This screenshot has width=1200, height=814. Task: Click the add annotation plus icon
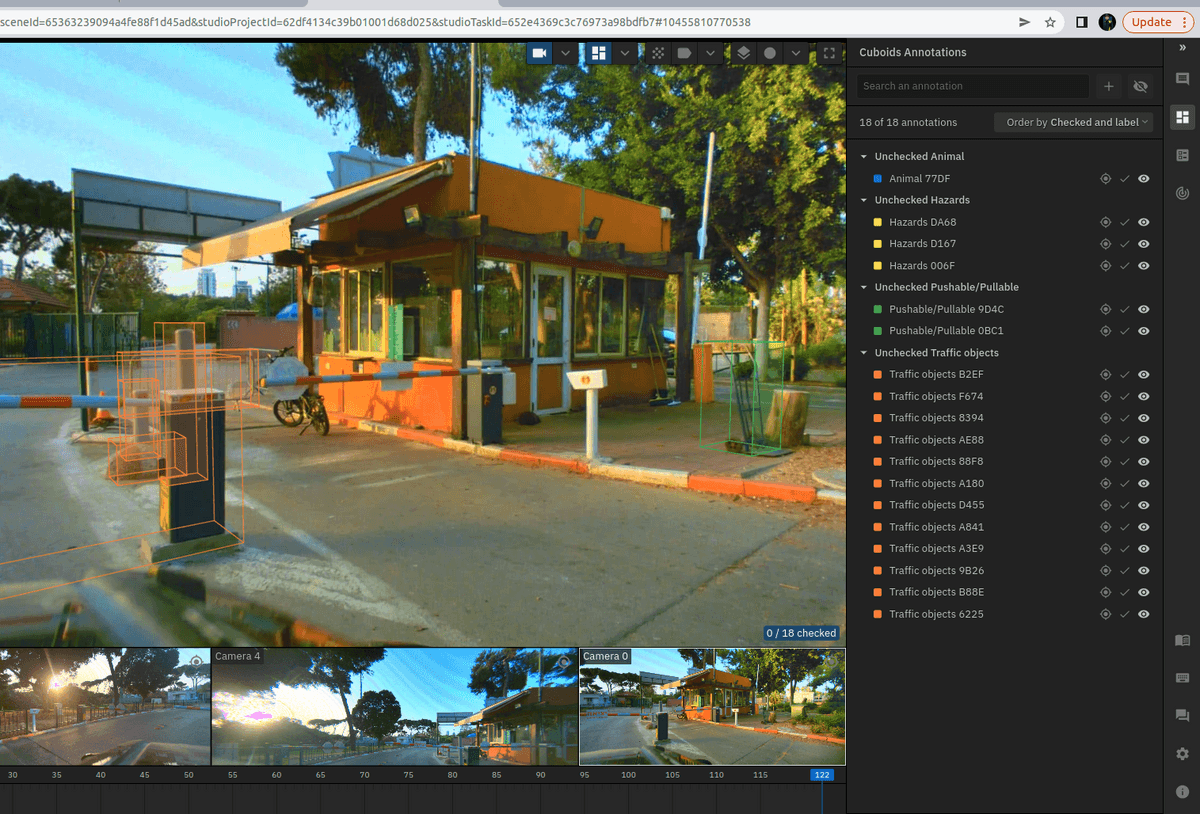pyautogui.click(x=1109, y=86)
